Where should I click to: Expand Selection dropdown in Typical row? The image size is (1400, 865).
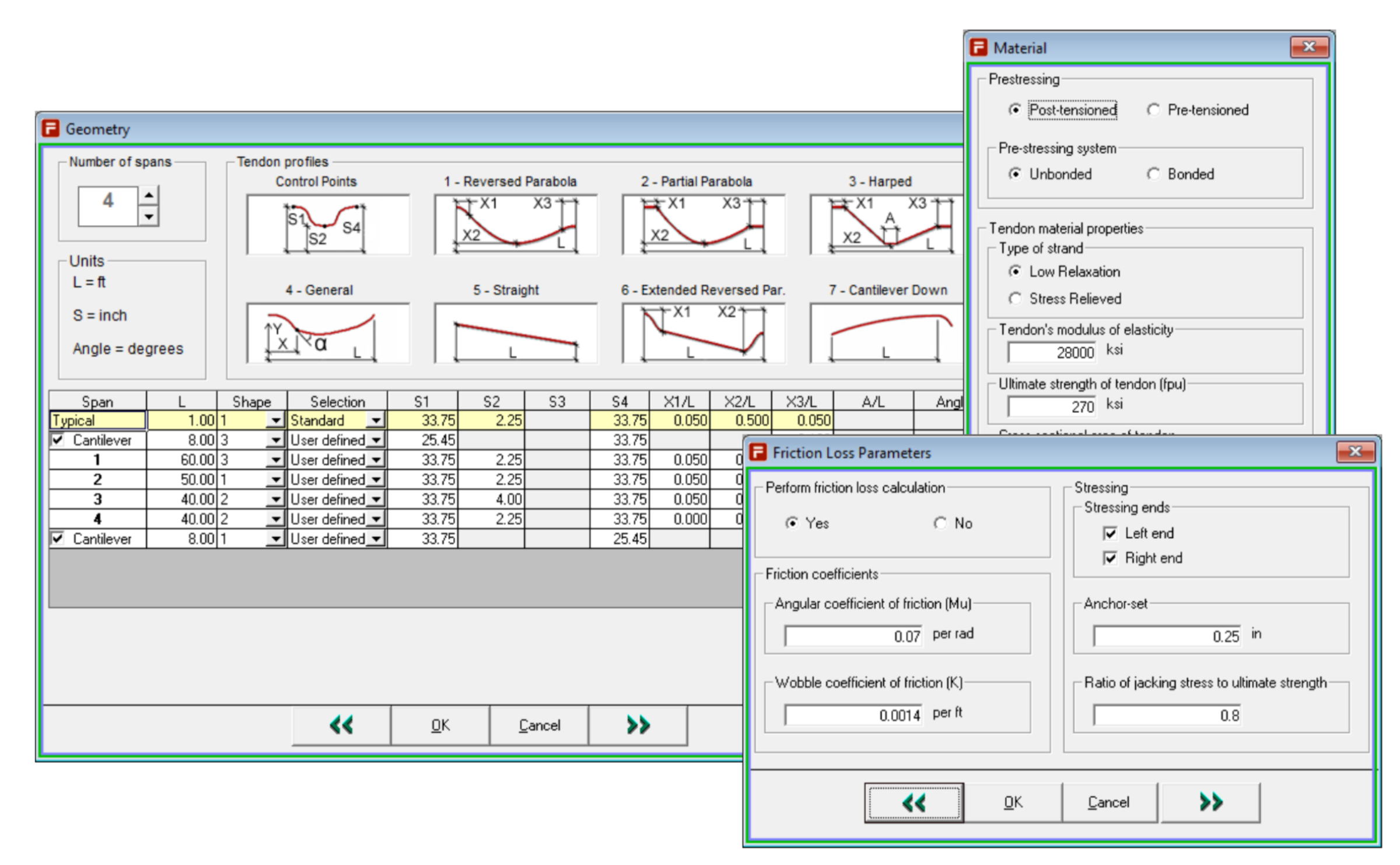point(376,420)
